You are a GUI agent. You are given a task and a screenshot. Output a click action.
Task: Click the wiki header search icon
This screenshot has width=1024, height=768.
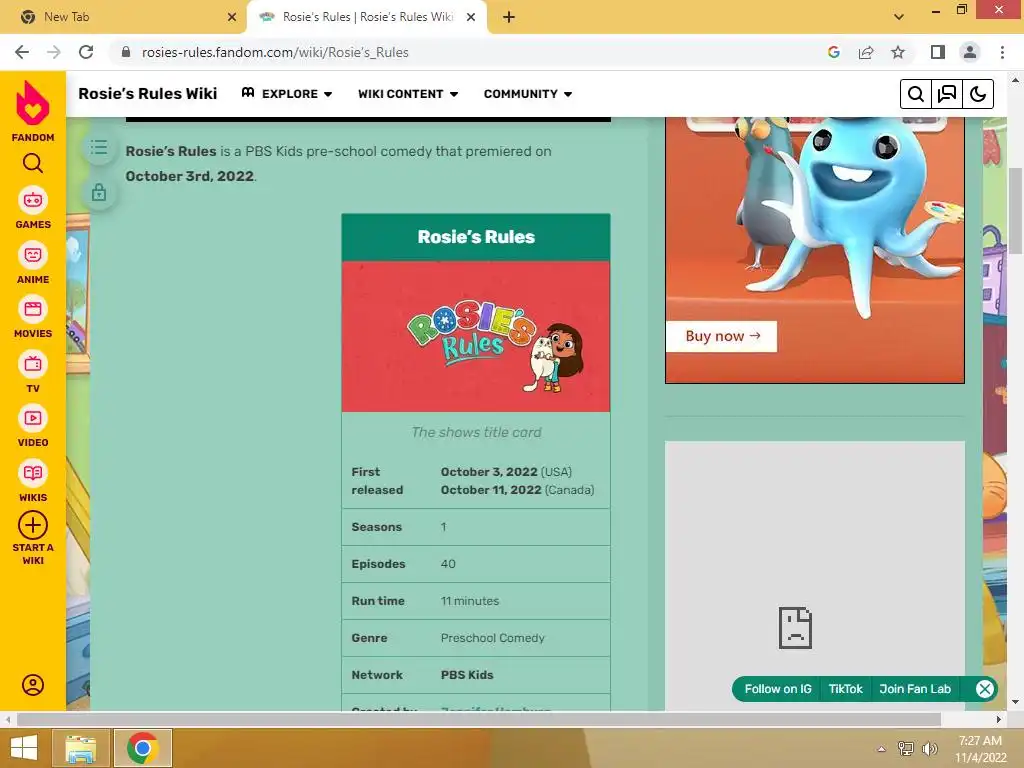coord(916,94)
